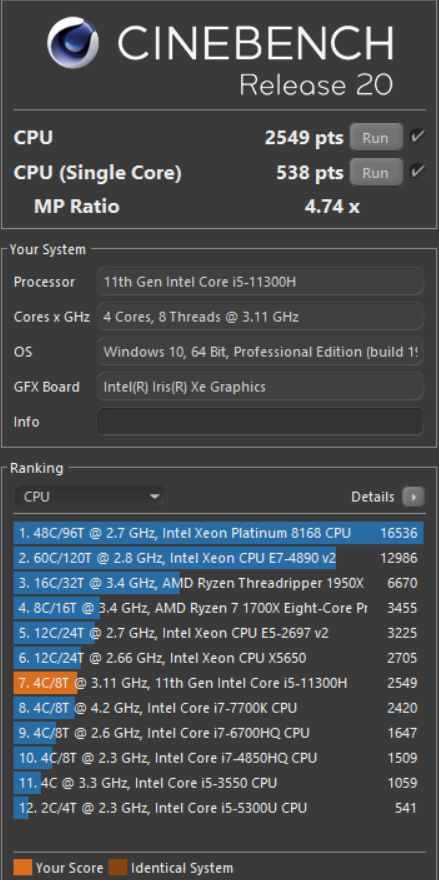Click the GFX Board field
Viewport: 439px width, 880px height.
(x=260, y=387)
